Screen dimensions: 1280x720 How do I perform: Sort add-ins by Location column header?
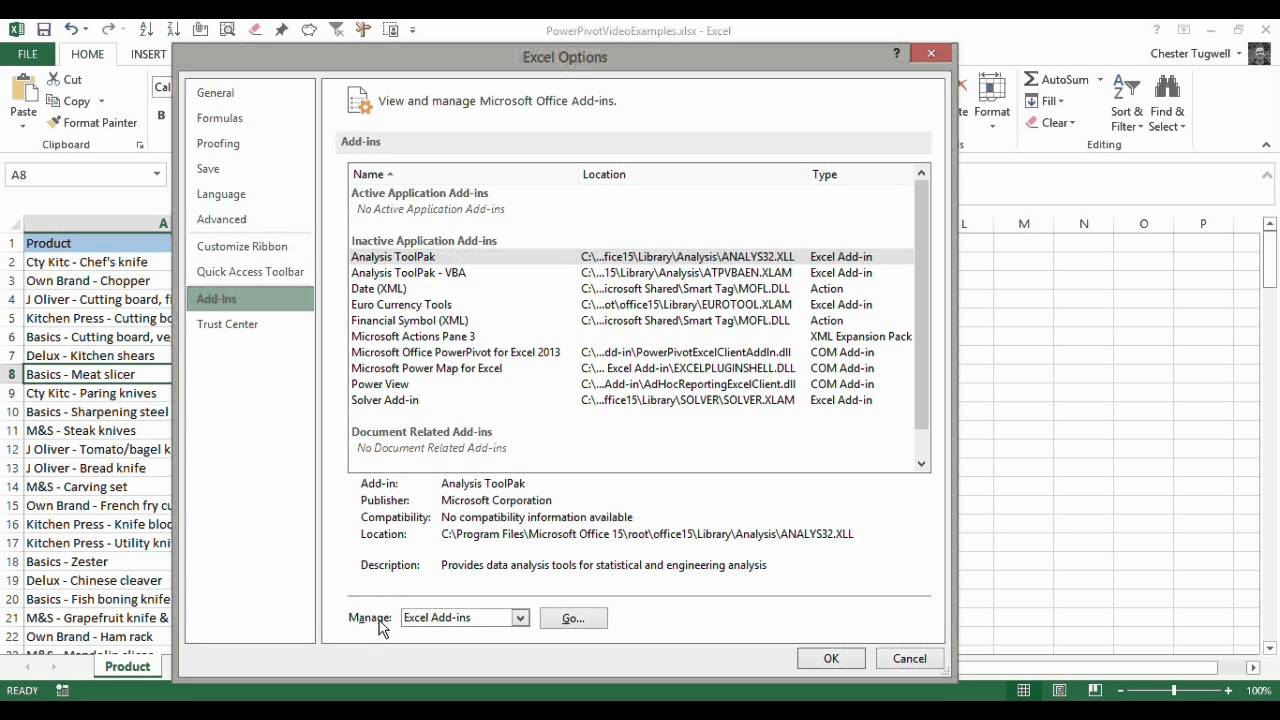pos(695,174)
